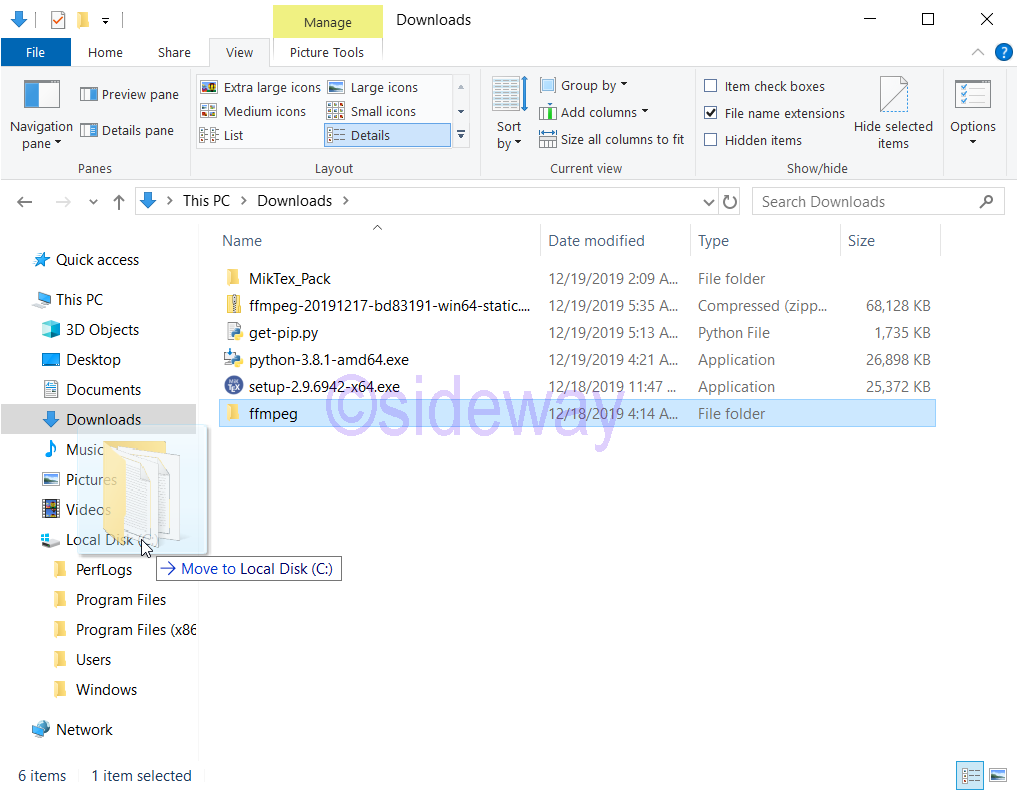Switch to the Share tab
This screenshot has width=1018, height=791.
coord(174,52)
